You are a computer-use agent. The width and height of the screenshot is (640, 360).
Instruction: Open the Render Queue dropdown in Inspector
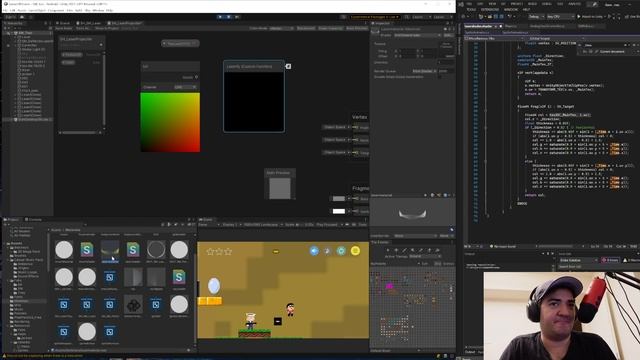click(x=424, y=71)
